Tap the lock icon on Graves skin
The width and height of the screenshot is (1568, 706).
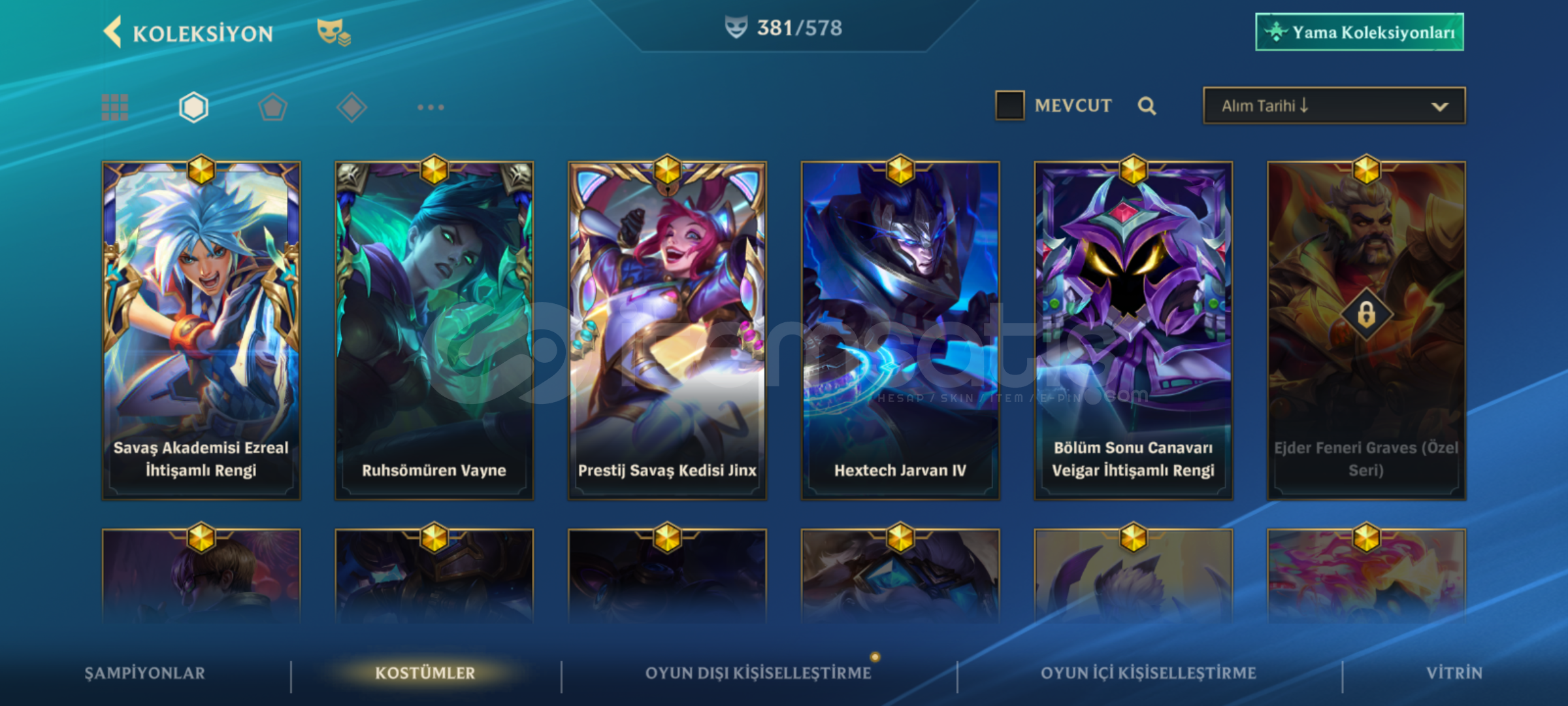pos(1366,314)
